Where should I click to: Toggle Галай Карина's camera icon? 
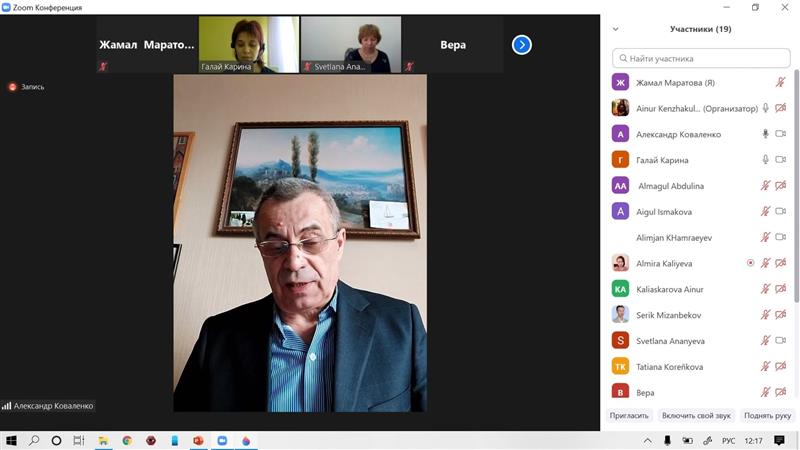[780, 160]
